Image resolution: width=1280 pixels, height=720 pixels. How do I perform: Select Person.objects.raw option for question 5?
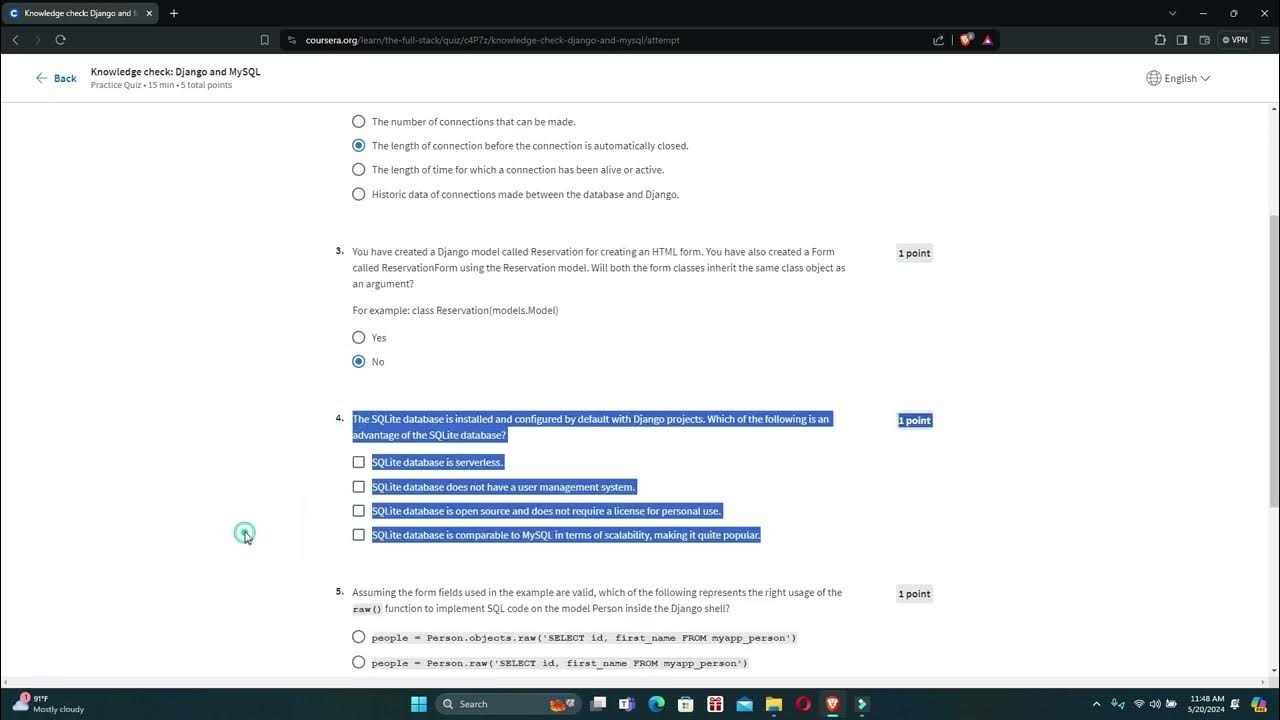pyautogui.click(x=358, y=637)
